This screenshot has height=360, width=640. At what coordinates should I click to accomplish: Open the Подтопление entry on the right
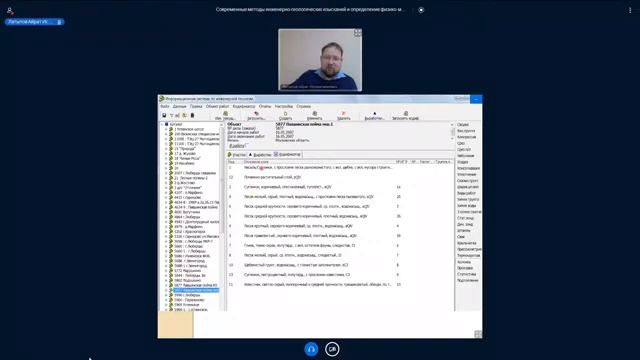[467, 280]
